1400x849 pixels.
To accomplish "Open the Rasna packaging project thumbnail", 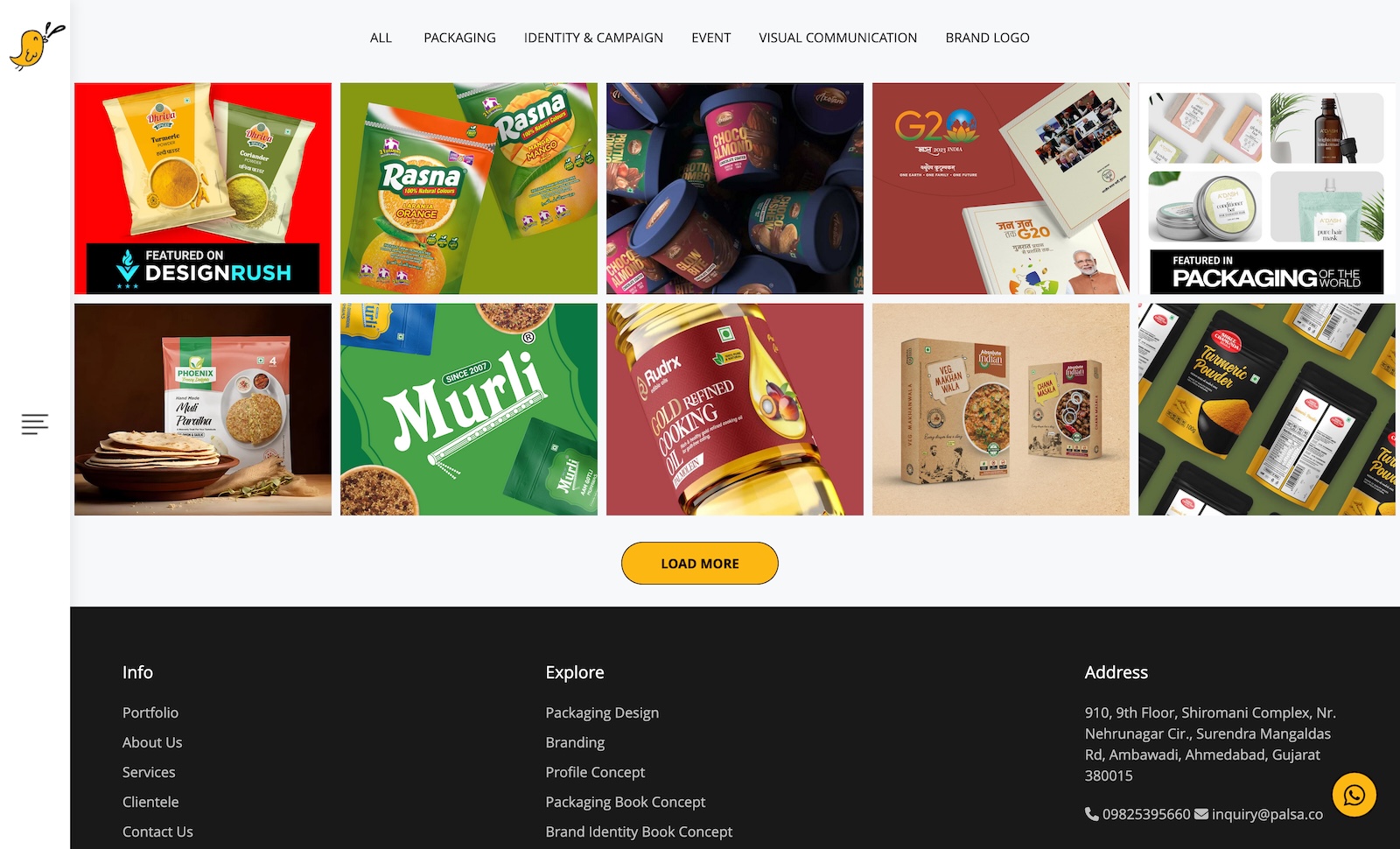I will click(x=469, y=188).
